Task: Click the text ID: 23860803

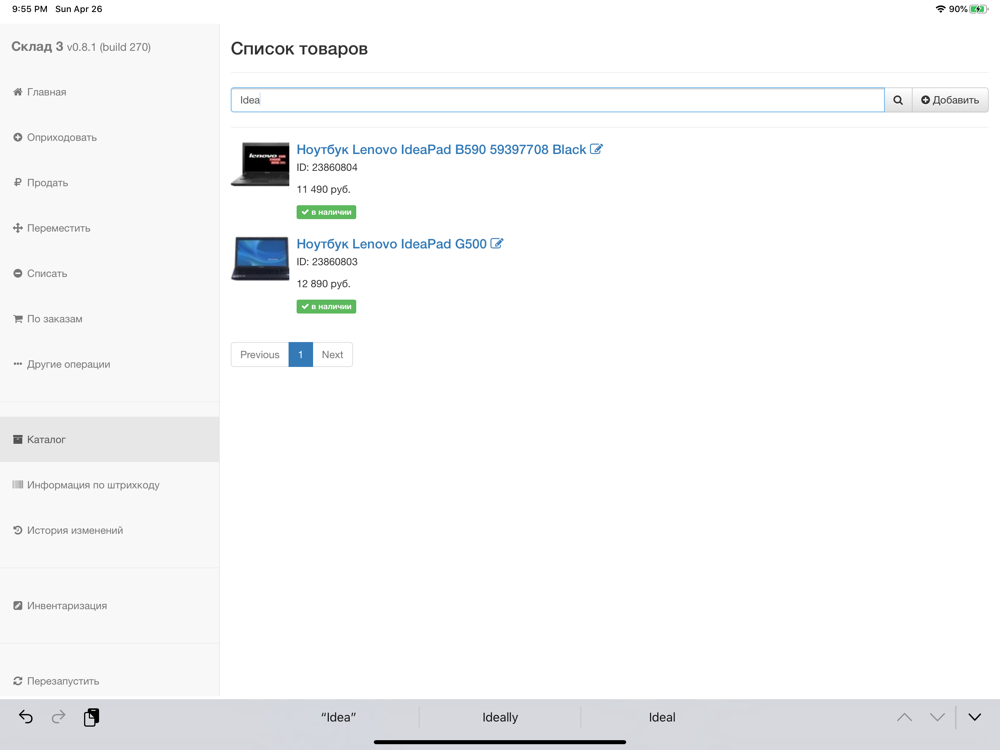Action: click(x=327, y=261)
